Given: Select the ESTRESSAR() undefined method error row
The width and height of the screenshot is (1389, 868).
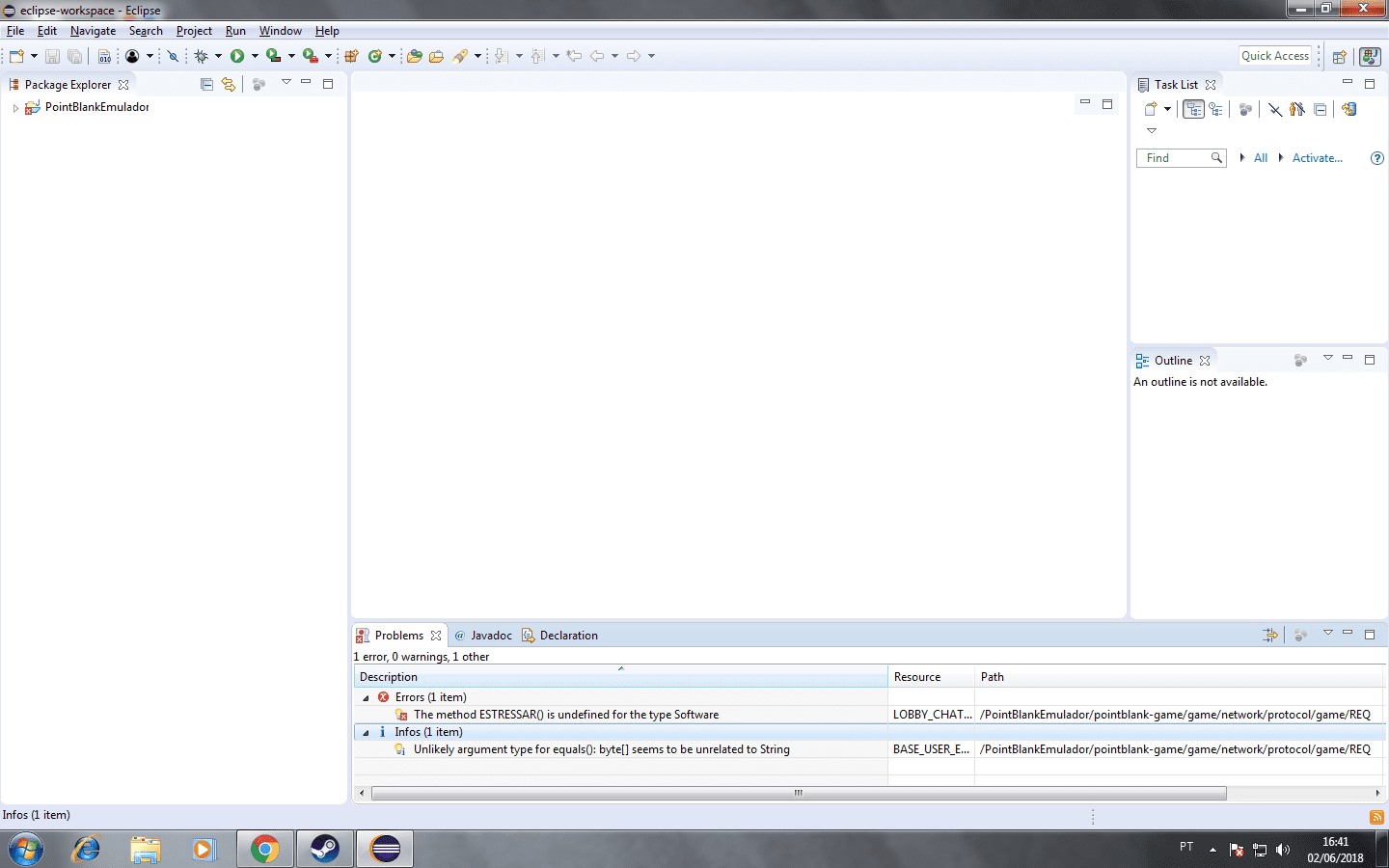Looking at the screenshot, I should (x=870, y=715).
